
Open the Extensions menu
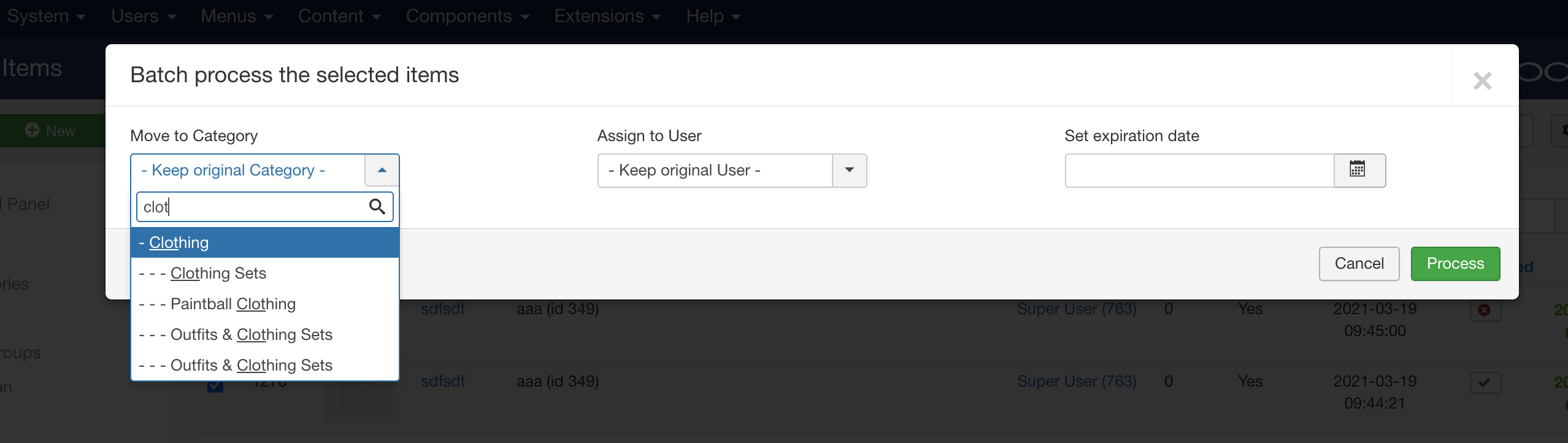click(607, 16)
